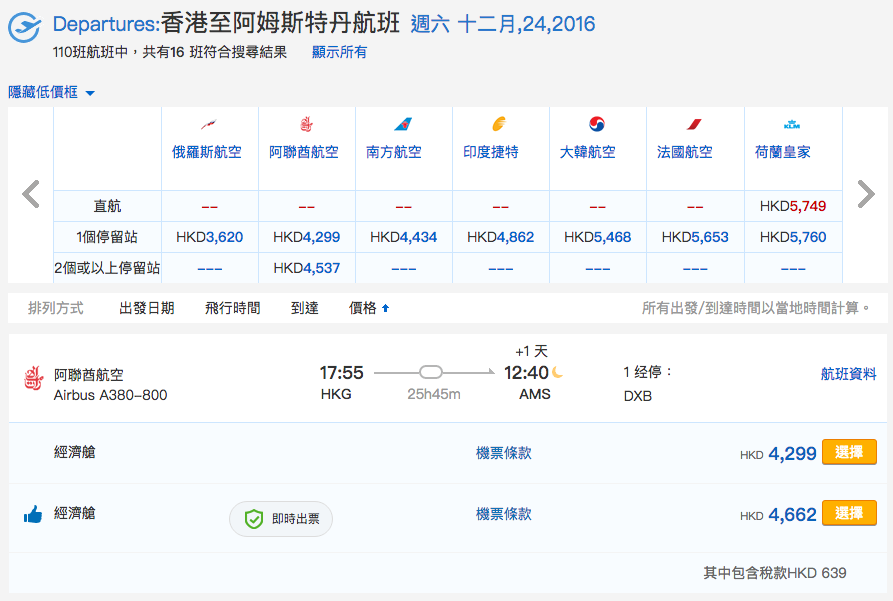Click the arrival time 12:40
The height and width of the screenshot is (601, 893).
coord(526,373)
